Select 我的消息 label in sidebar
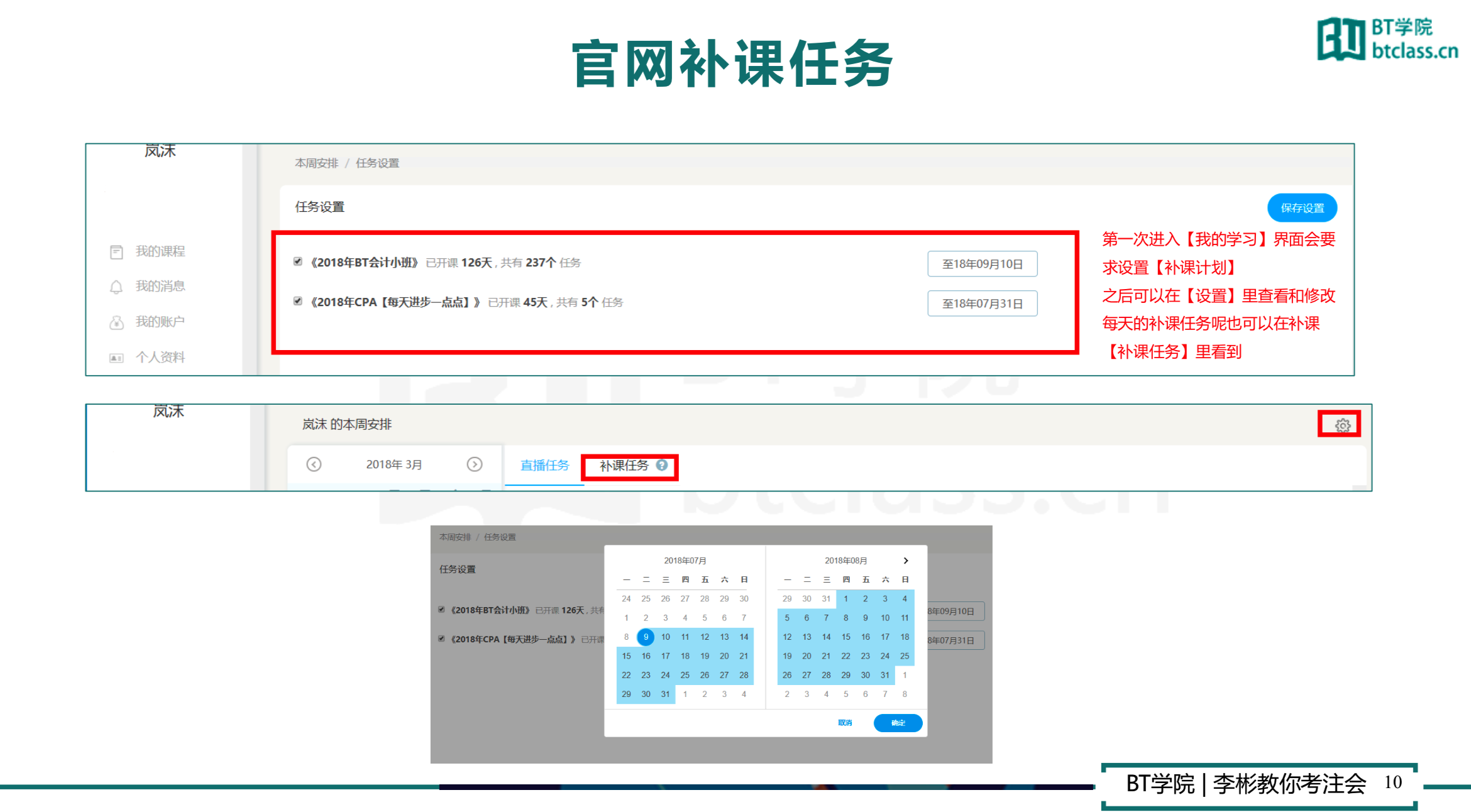This screenshot has height=812, width=1471. click(160, 287)
